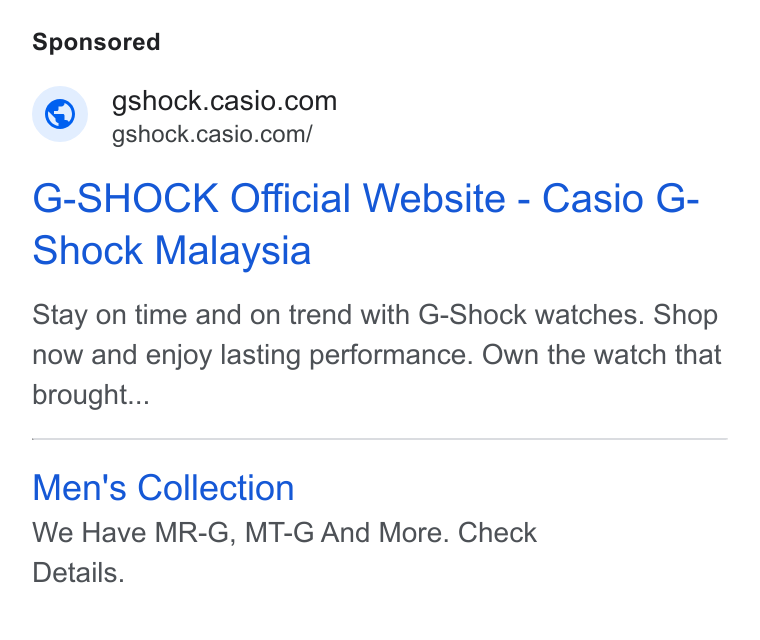Click the light-blue circle around the globe
Image resolution: width=760 pixels, height=640 pixels.
(x=60, y=114)
